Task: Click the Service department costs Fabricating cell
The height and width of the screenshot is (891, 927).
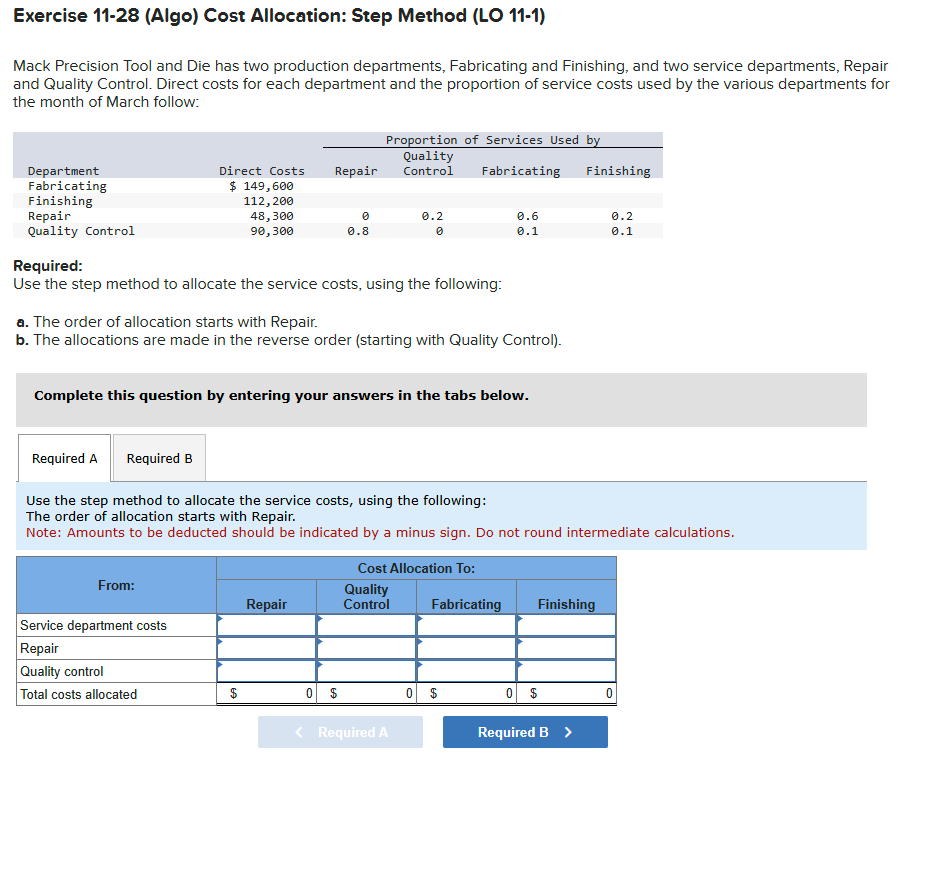Action: point(466,625)
